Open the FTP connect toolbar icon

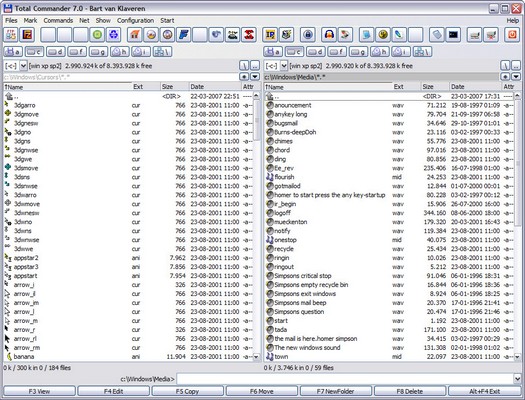point(11,35)
